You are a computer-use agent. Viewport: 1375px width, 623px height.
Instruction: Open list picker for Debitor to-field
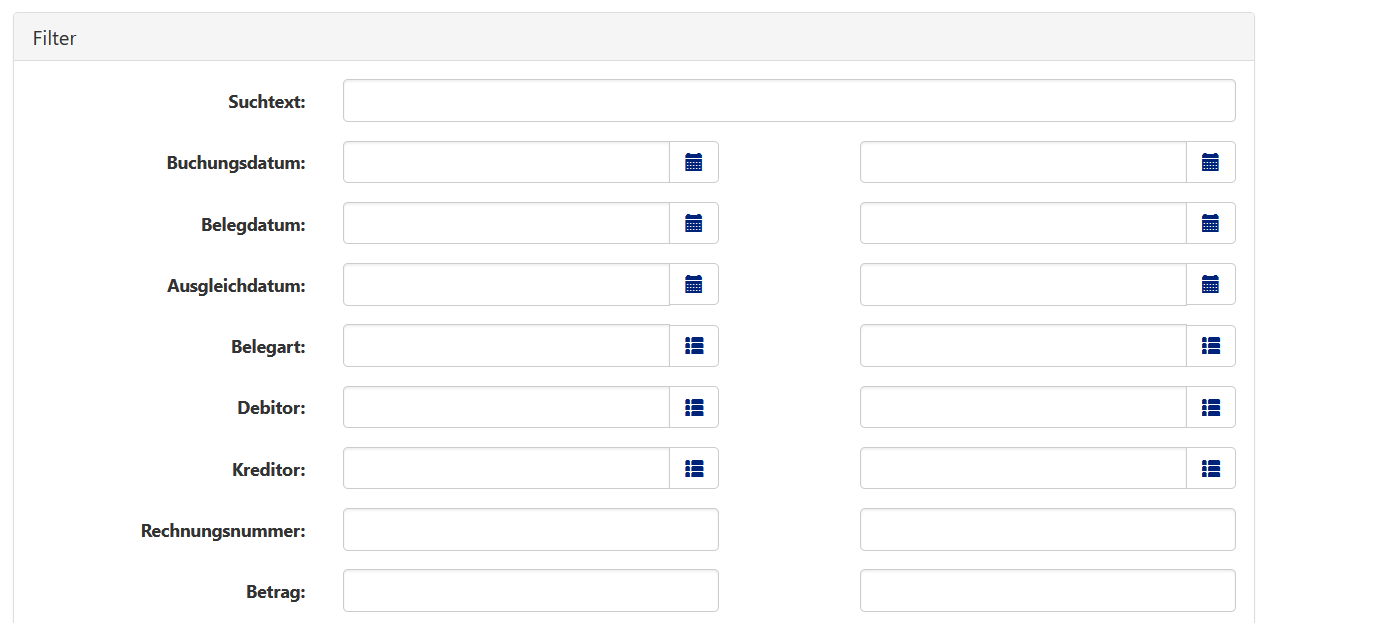click(1210, 407)
